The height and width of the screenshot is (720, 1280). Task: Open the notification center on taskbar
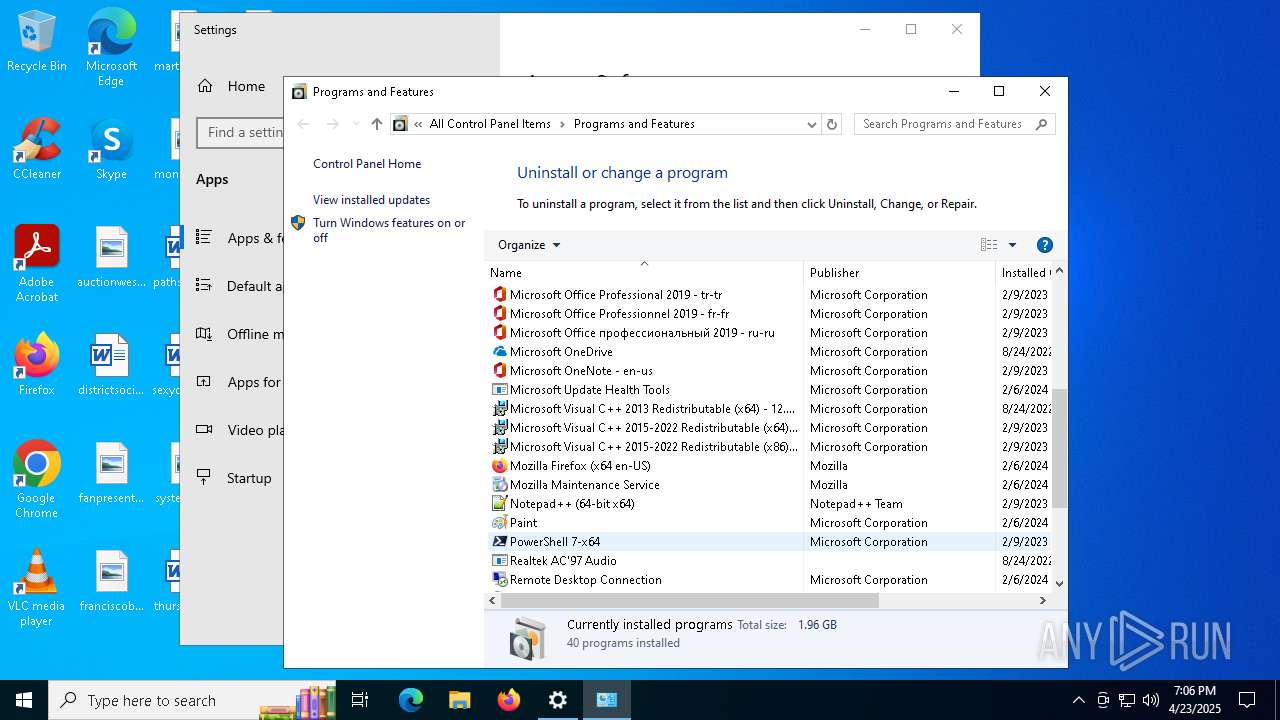click(x=1247, y=700)
